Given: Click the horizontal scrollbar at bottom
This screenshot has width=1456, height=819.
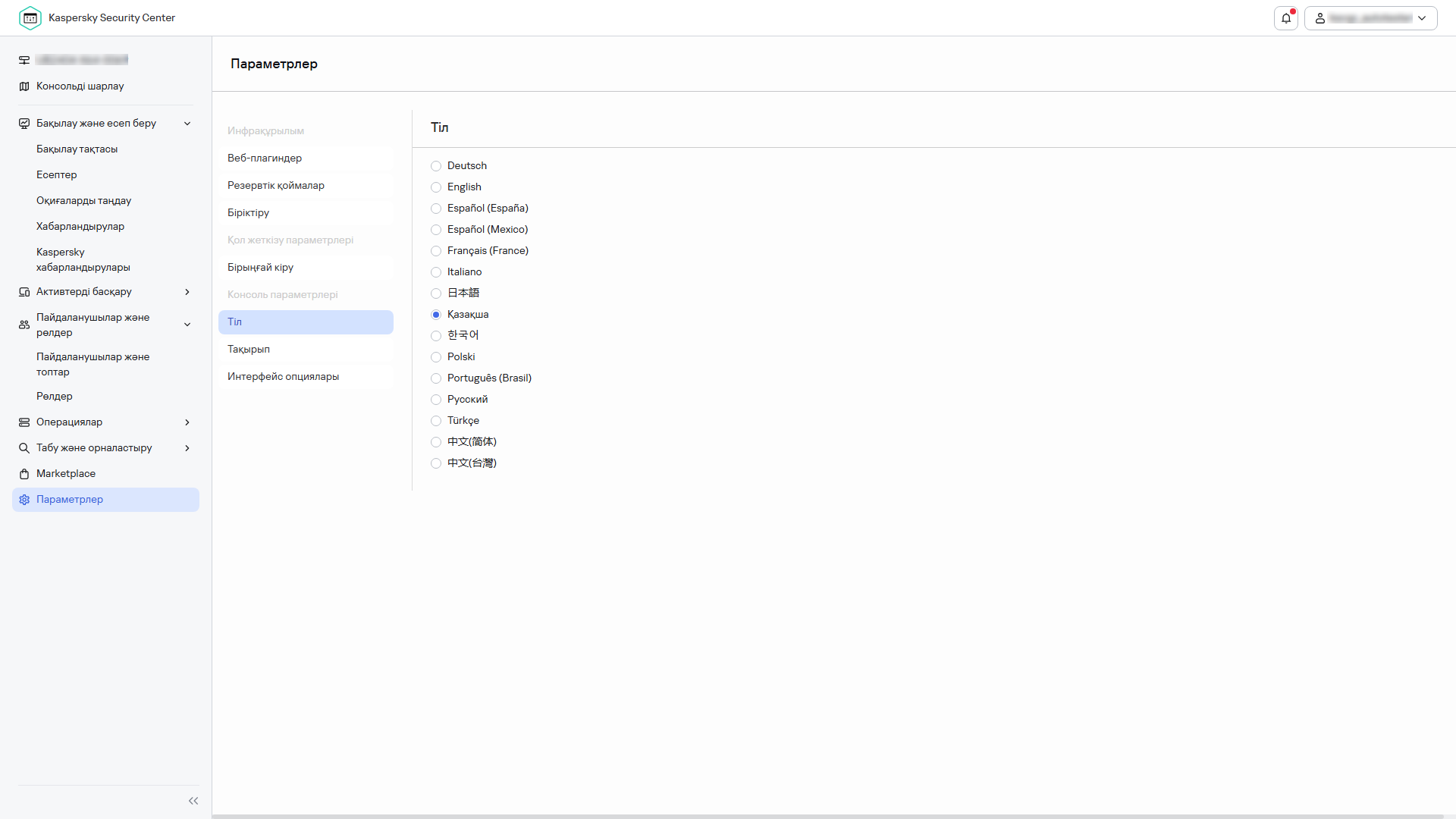Looking at the screenshot, I should pos(827,816).
